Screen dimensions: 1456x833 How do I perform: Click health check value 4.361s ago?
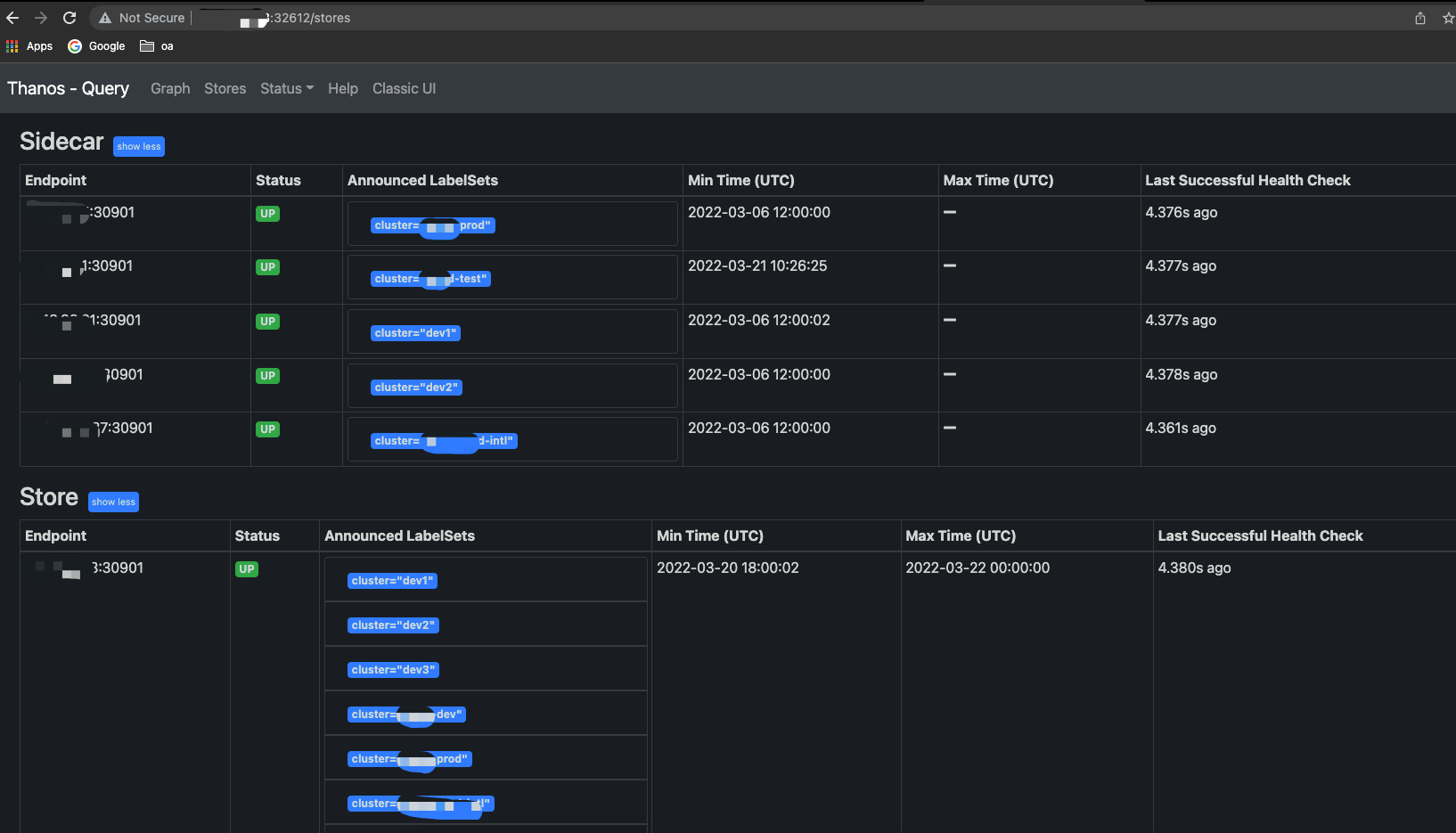tap(1181, 428)
